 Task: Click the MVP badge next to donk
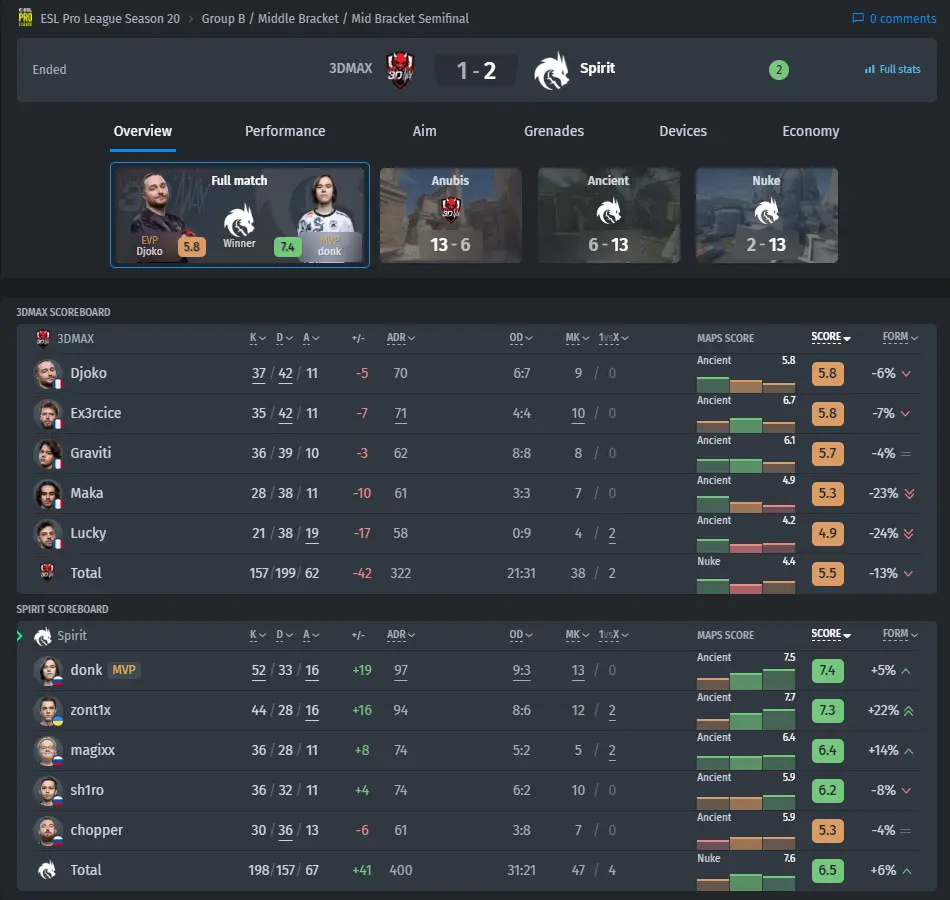point(124,670)
